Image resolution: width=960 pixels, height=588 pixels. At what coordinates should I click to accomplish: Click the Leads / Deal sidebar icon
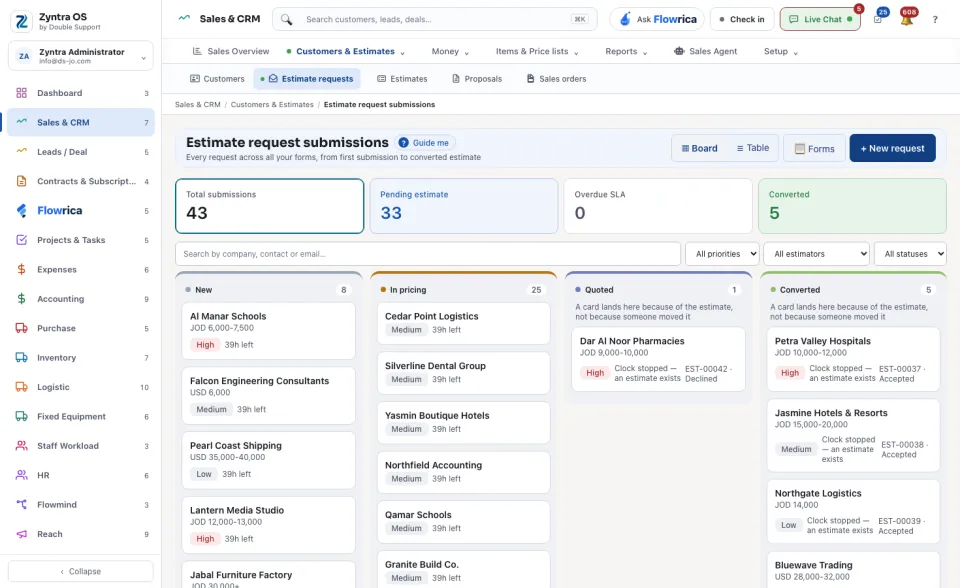[x=21, y=152]
